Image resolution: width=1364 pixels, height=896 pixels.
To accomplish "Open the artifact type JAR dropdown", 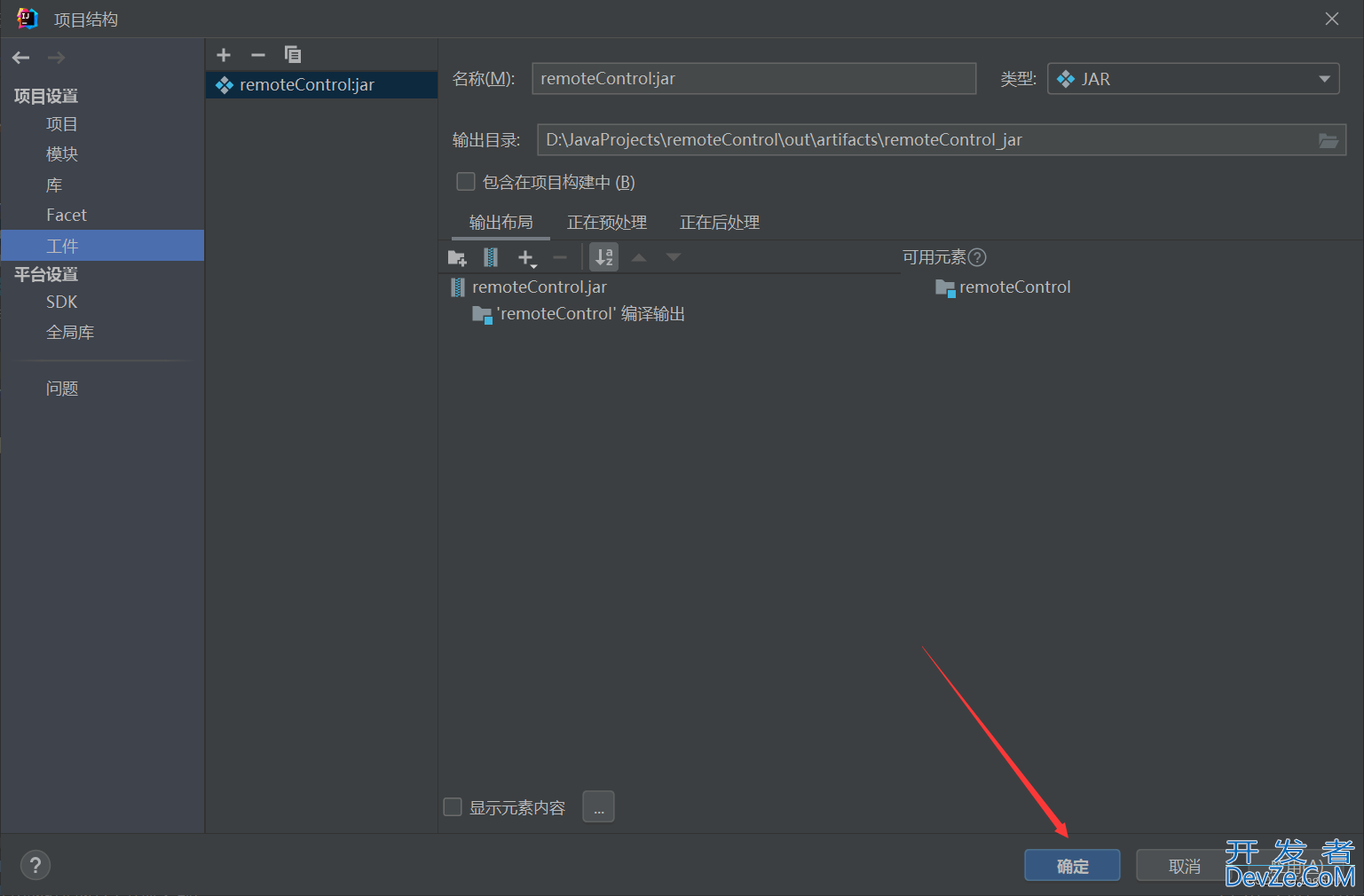I will 1194,79.
